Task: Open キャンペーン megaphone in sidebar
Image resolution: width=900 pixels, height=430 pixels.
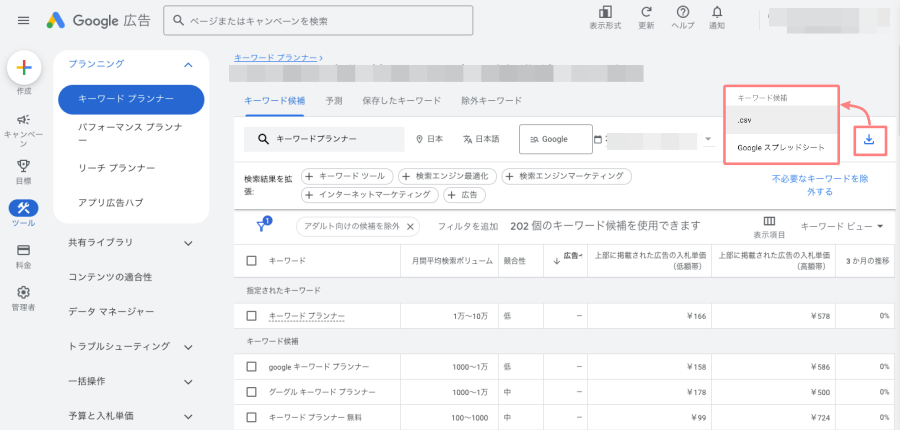Action: [x=24, y=119]
